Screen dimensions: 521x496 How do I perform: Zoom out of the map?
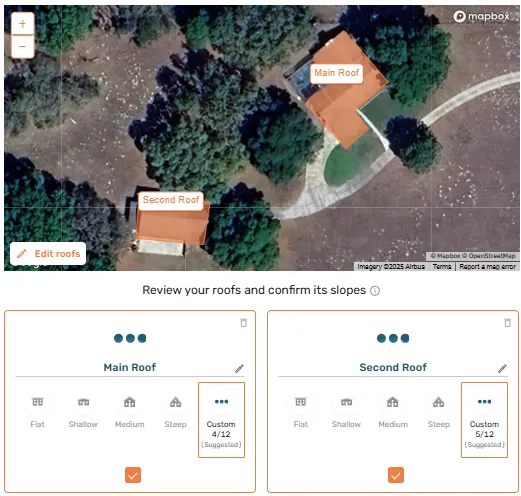click(22, 46)
